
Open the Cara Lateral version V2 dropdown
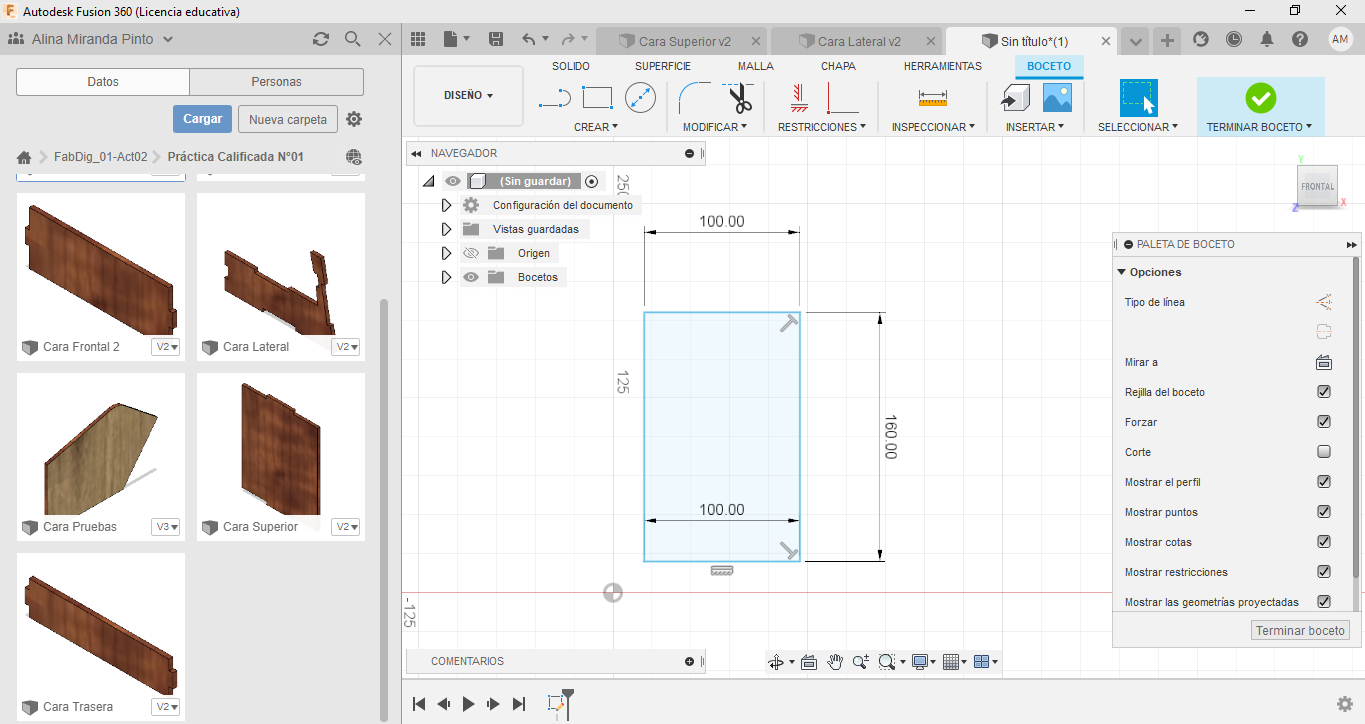(x=345, y=347)
